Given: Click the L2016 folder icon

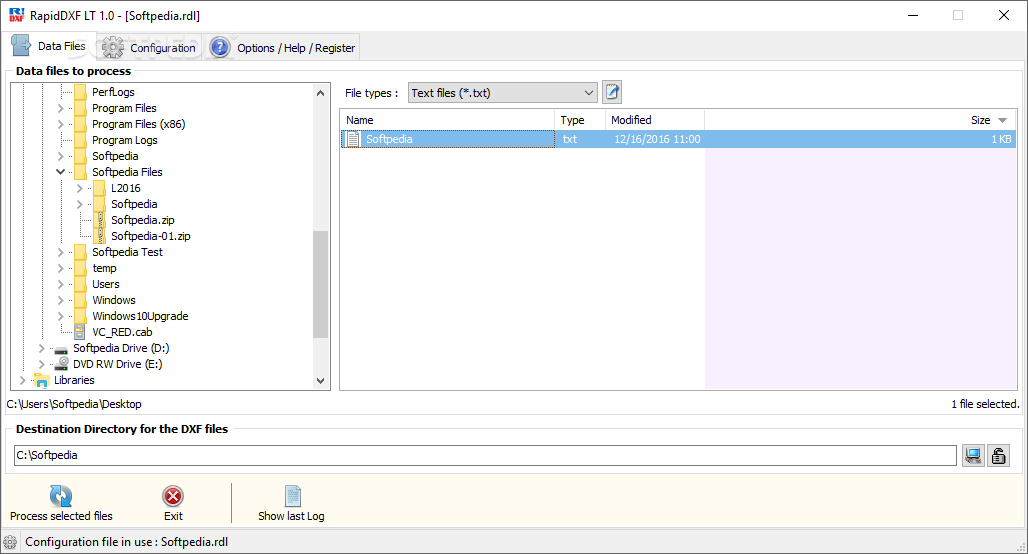Looking at the screenshot, I should click(99, 188).
